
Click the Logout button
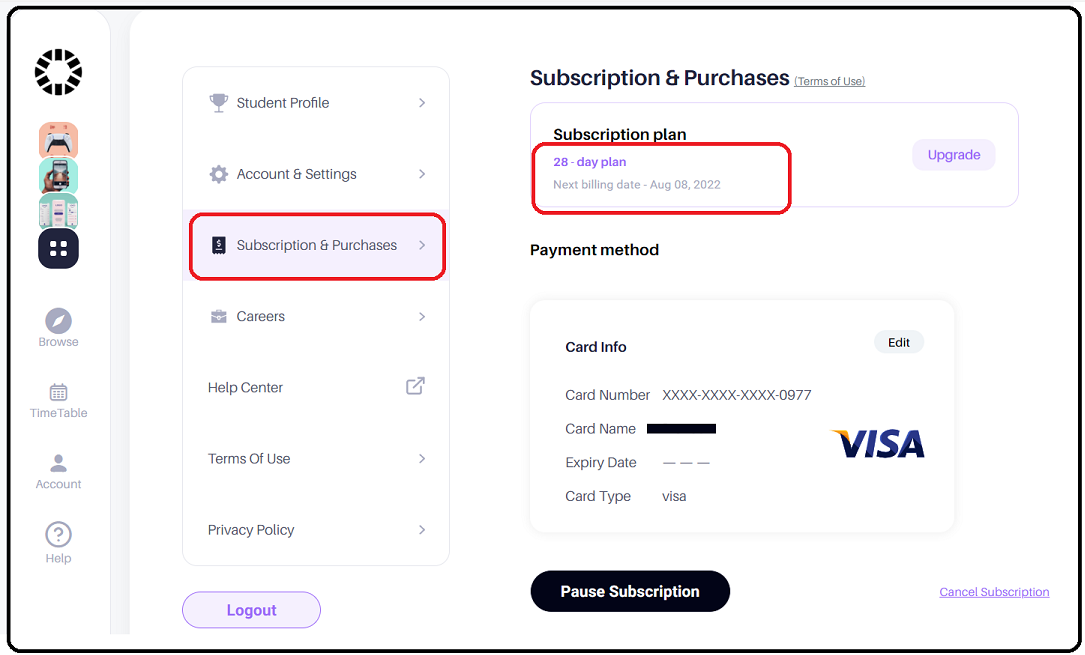coord(251,610)
